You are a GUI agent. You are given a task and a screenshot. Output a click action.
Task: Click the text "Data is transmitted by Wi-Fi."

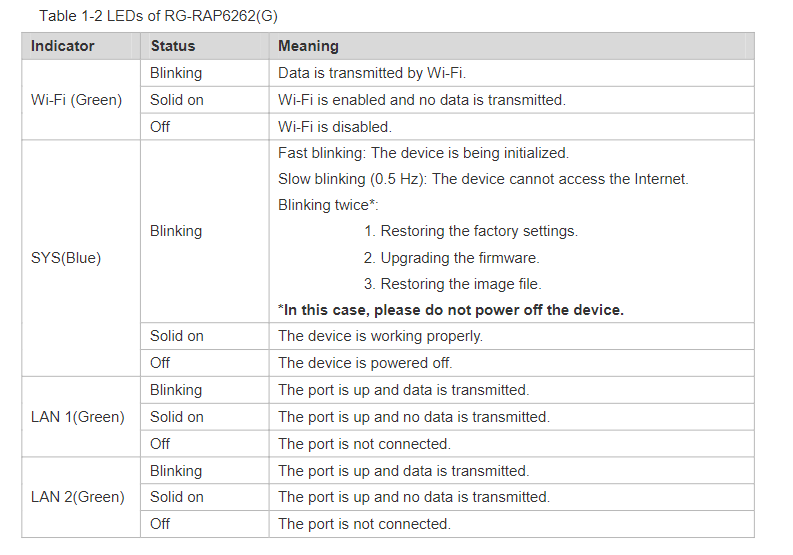[x=372, y=73]
